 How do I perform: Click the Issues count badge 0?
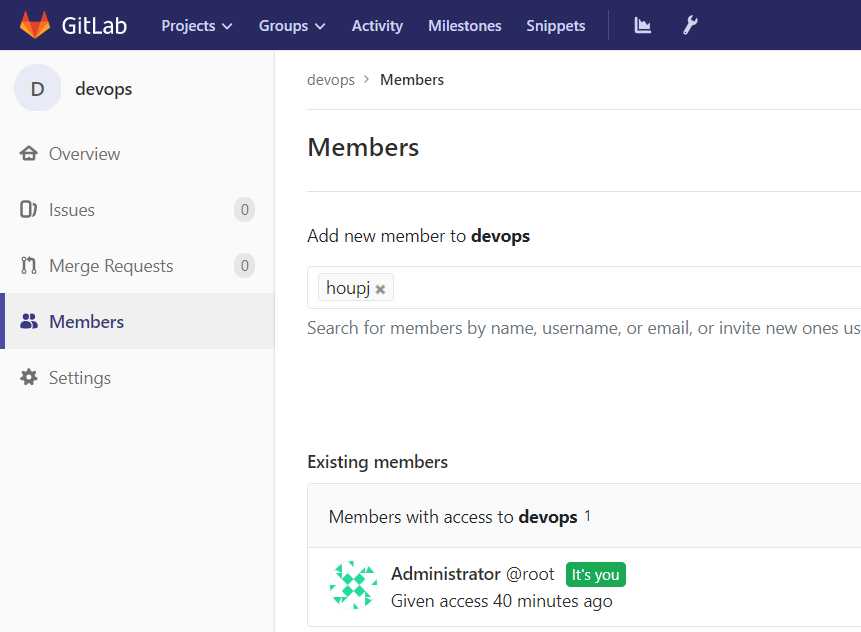(x=244, y=210)
